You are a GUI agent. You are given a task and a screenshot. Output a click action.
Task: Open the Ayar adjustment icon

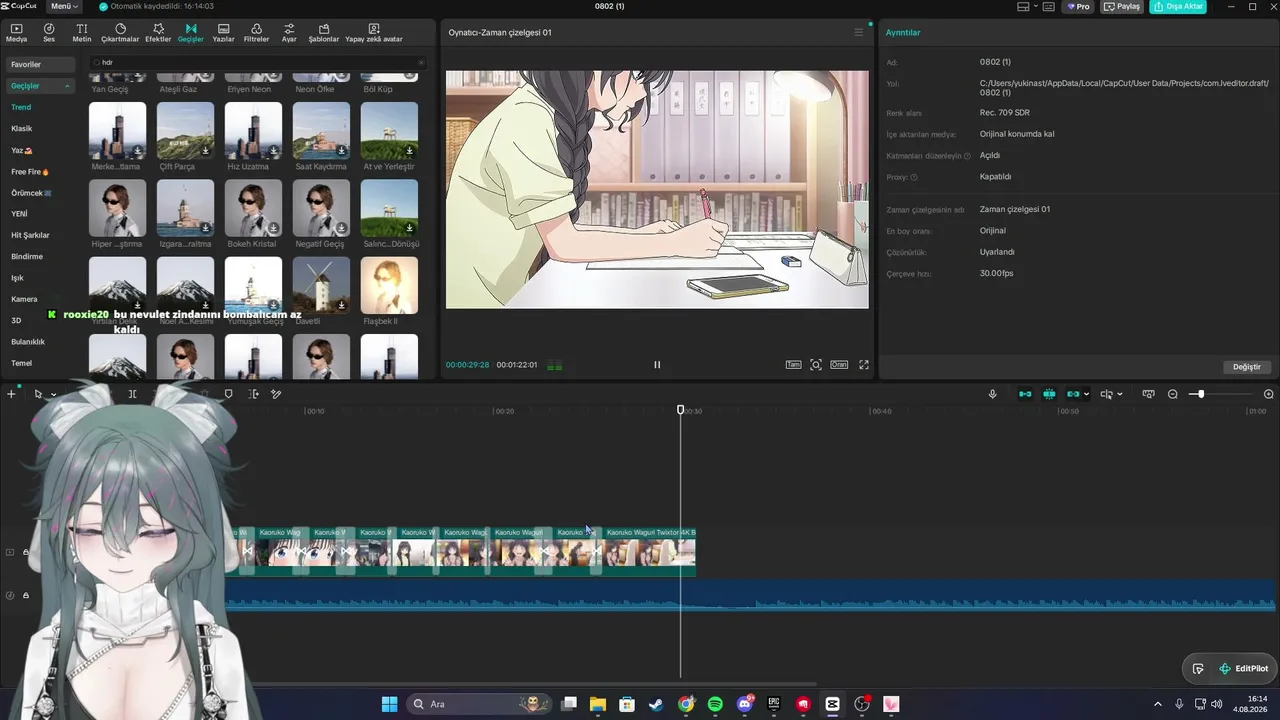289,33
